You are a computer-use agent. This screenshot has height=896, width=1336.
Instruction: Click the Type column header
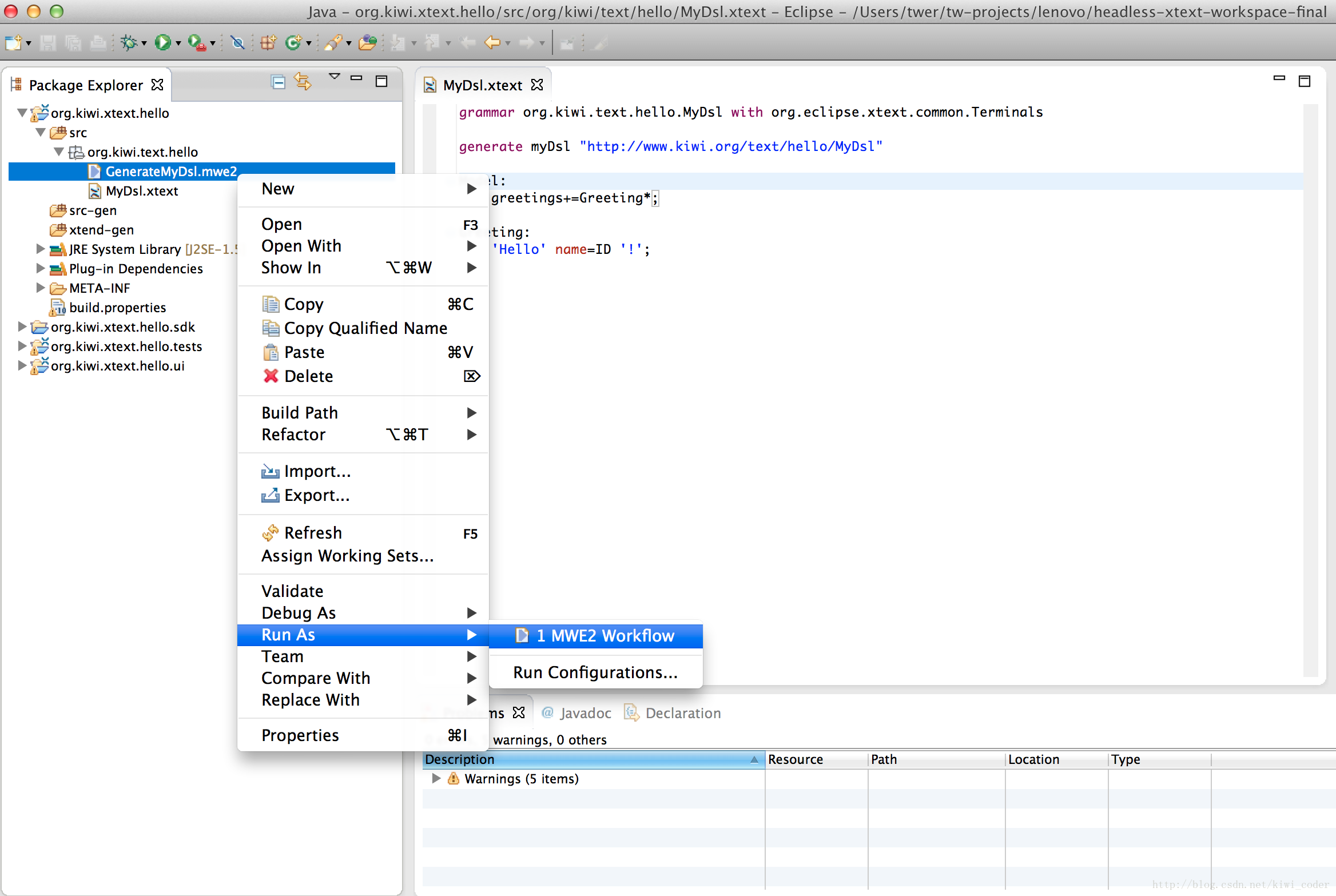1160,759
